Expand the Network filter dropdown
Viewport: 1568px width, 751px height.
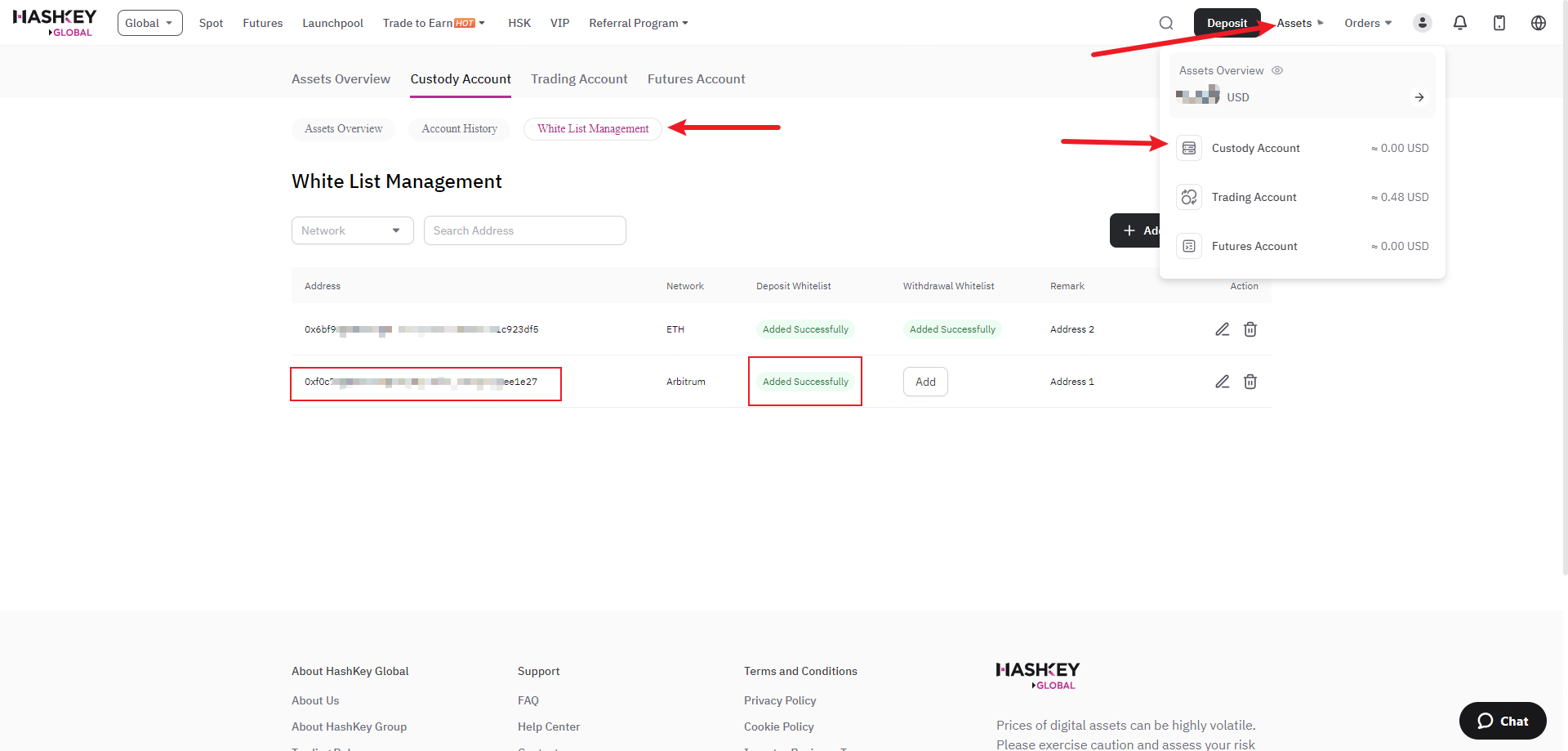352,230
